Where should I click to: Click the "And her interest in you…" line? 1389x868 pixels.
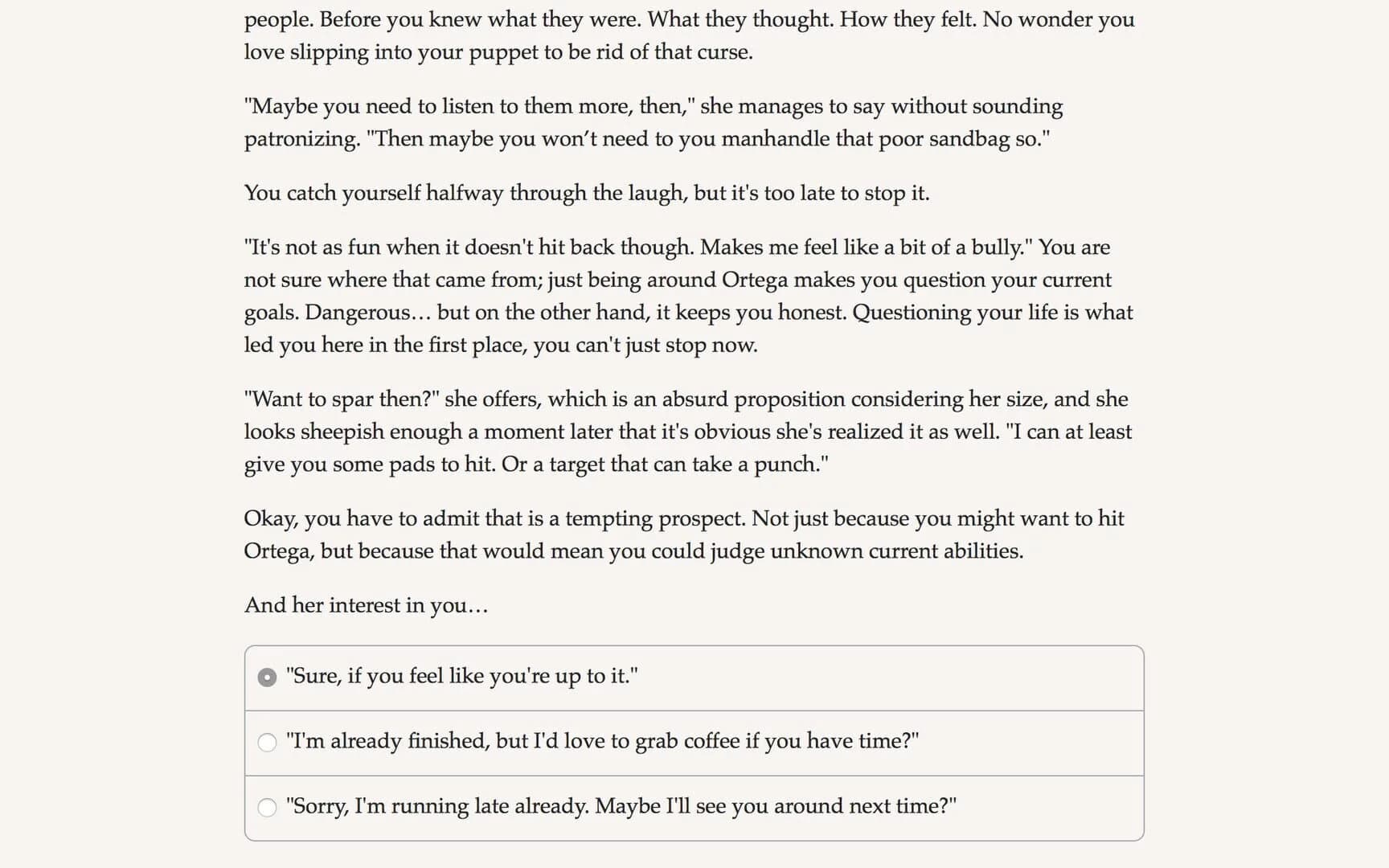[366, 605]
